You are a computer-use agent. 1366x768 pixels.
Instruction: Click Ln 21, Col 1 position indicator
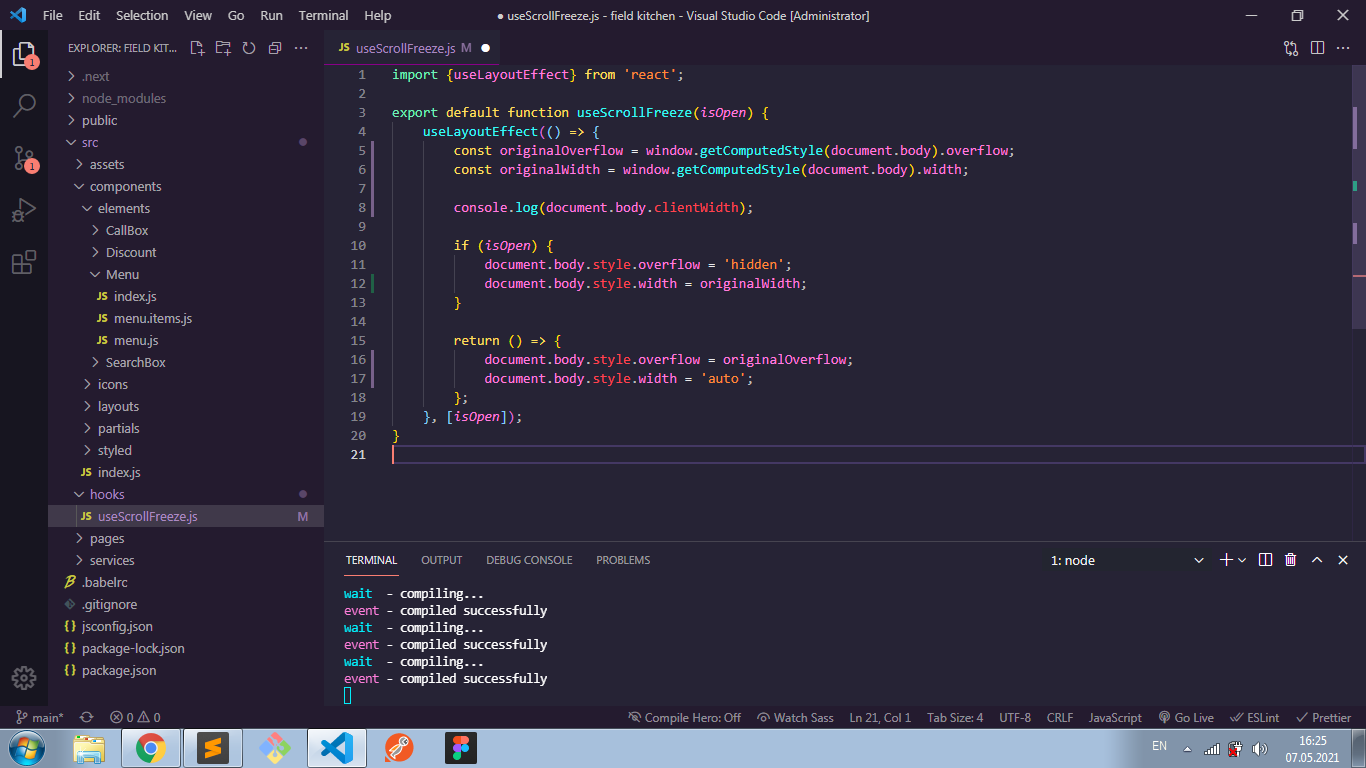pos(880,717)
